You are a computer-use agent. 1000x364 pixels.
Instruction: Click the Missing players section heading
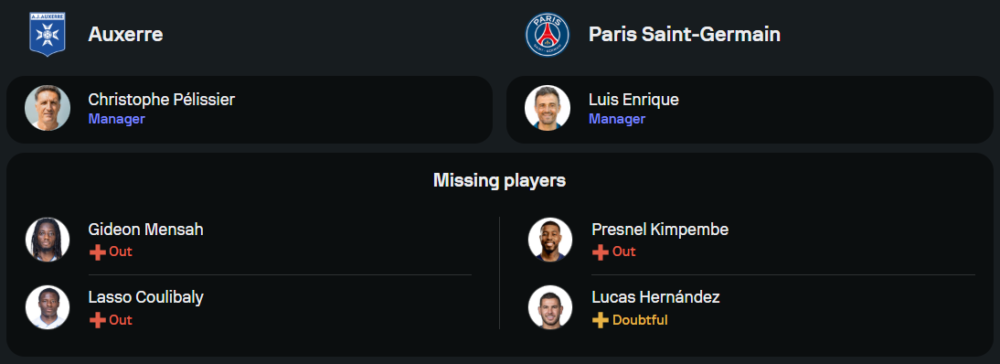[499, 181]
